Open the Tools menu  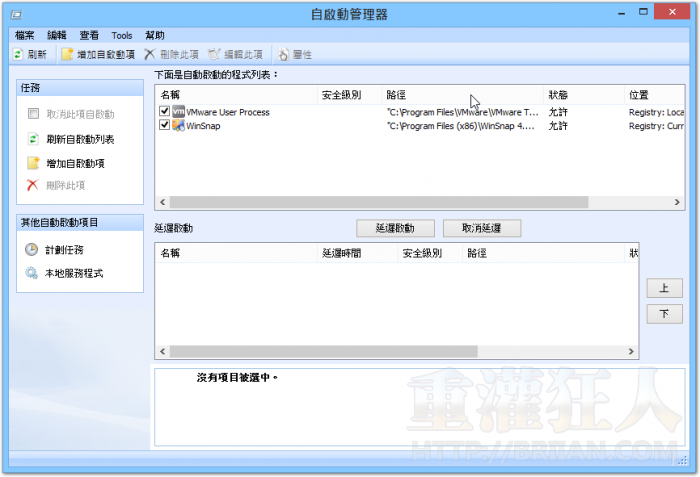point(121,34)
